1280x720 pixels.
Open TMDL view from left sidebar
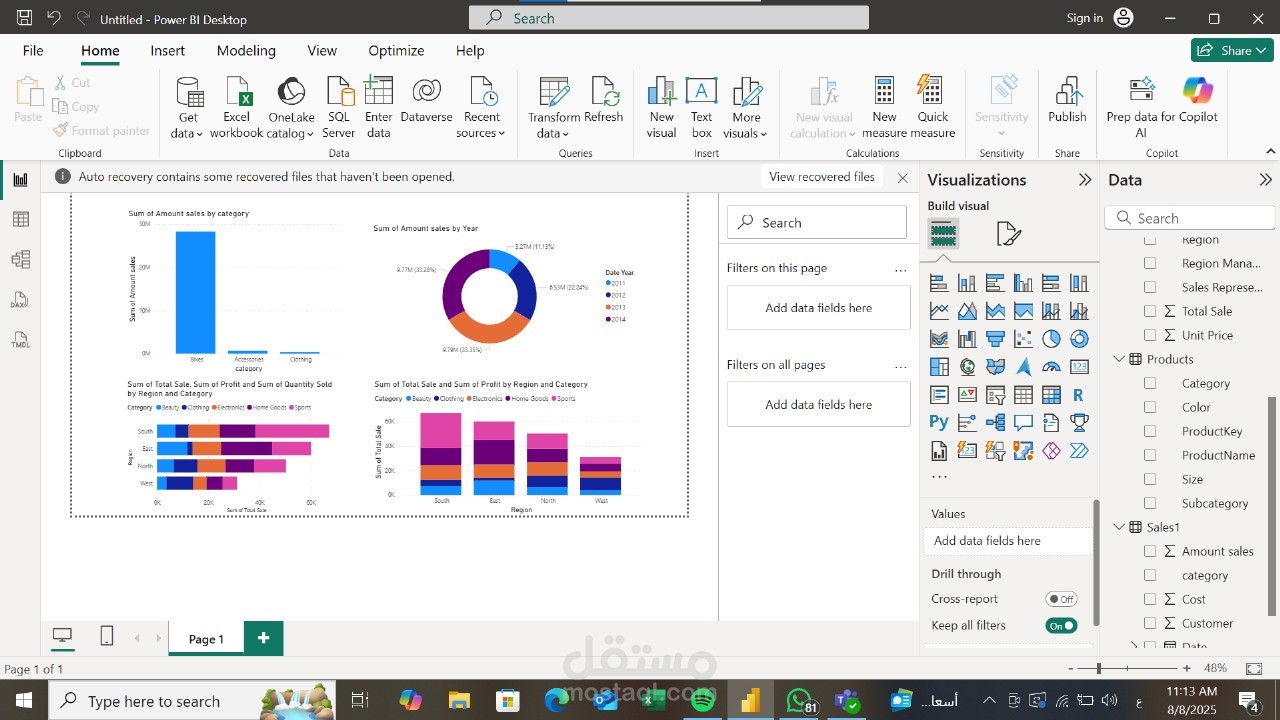click(20, 340)
